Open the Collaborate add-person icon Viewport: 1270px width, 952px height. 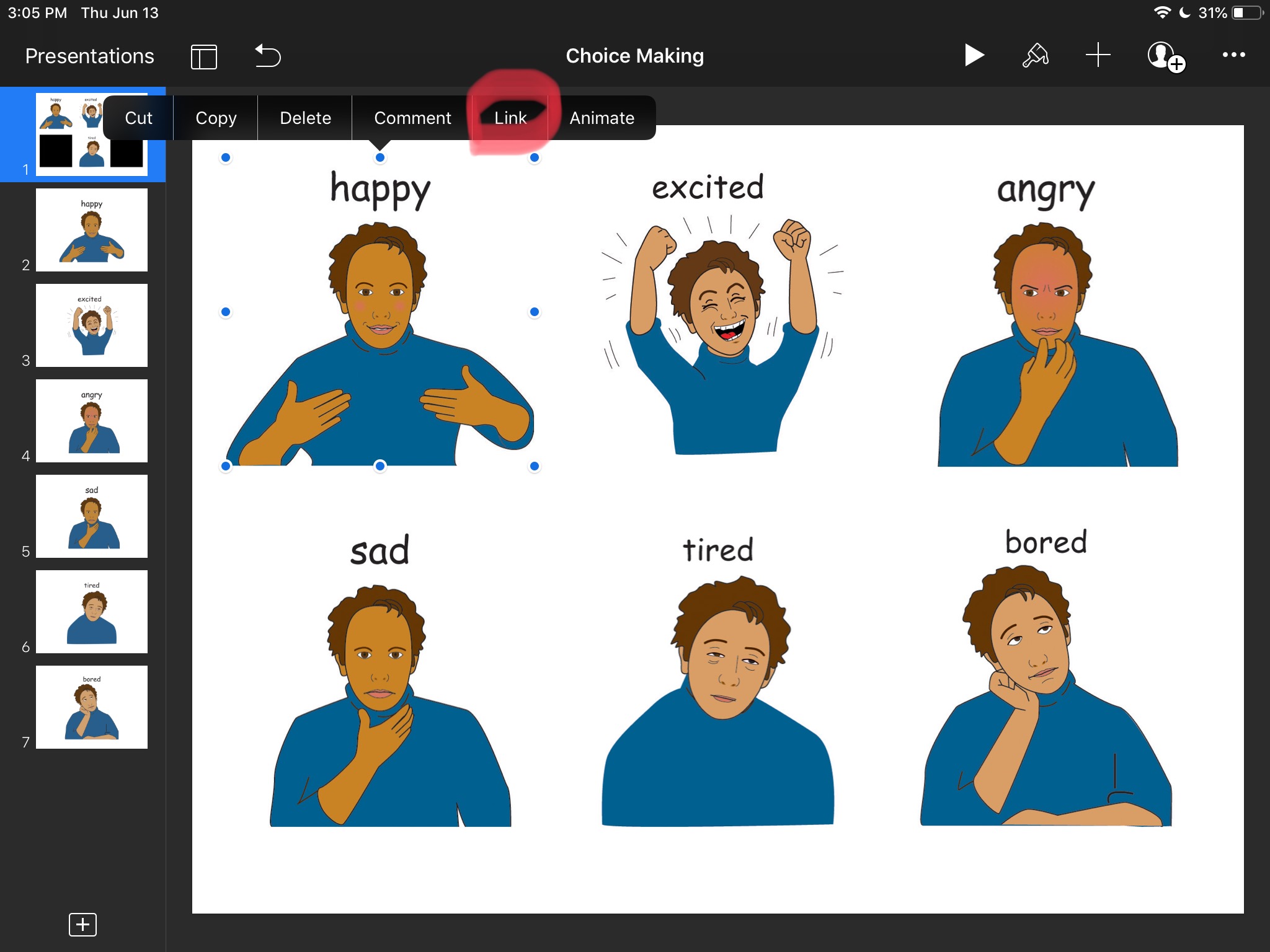(x=1165, y=57)
